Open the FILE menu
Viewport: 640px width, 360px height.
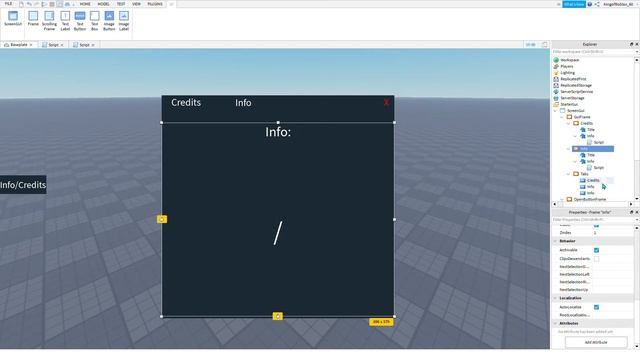8,4
